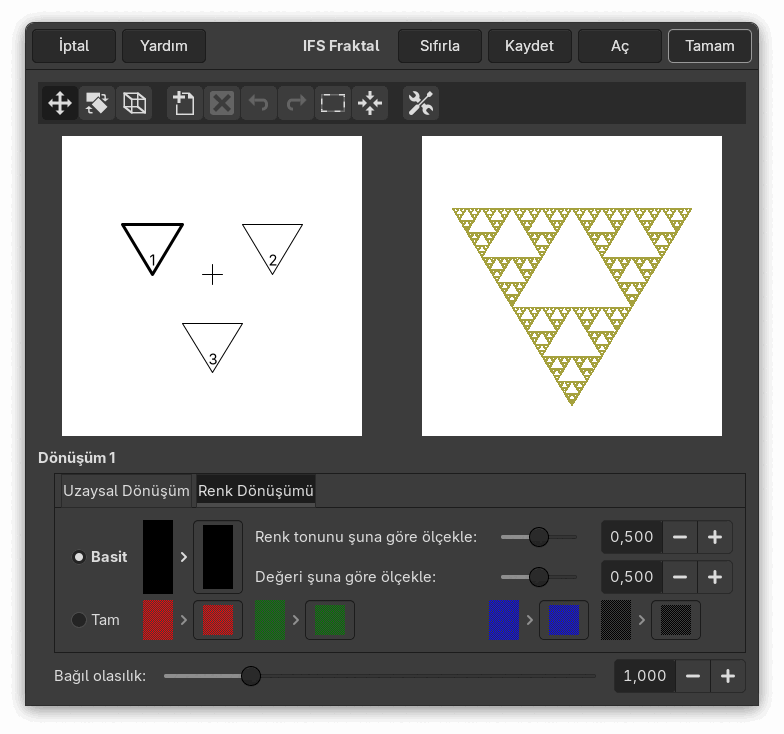
Task: Click the Bağıl olasılık slider handle
Action: click(251, 676)
